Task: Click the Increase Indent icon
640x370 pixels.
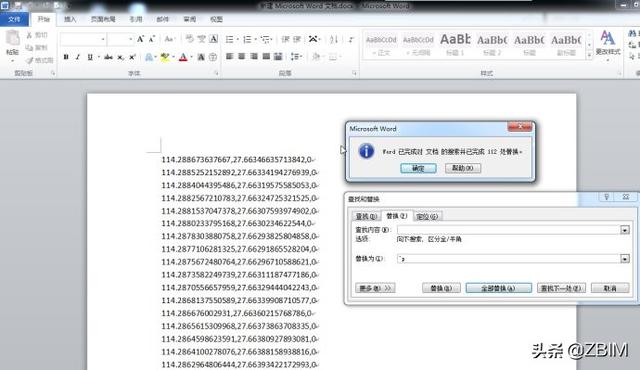Action: coord(297,39)
